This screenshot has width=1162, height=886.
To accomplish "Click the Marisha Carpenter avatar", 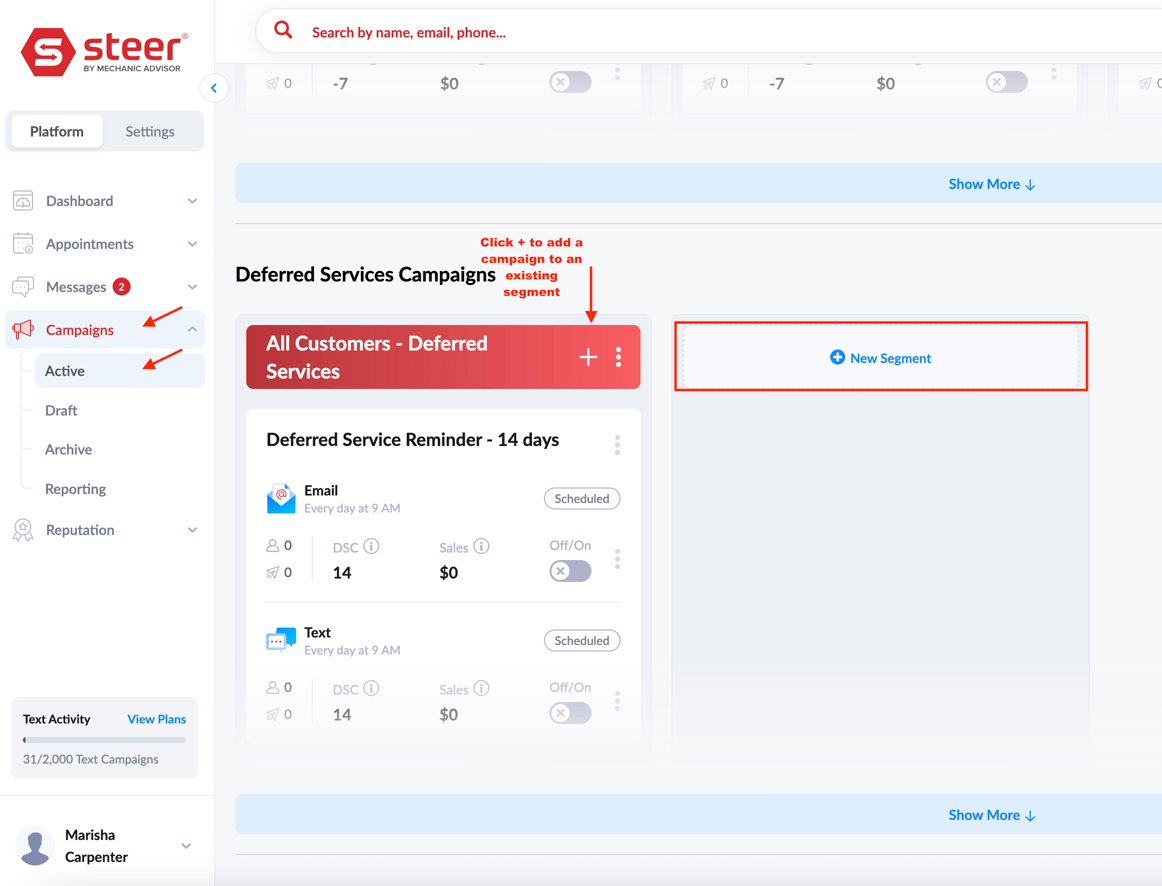I will [35, 846].
